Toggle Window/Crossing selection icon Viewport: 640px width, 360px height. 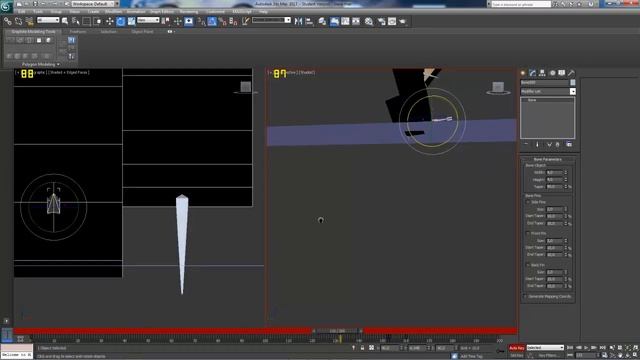coord(98,21)
